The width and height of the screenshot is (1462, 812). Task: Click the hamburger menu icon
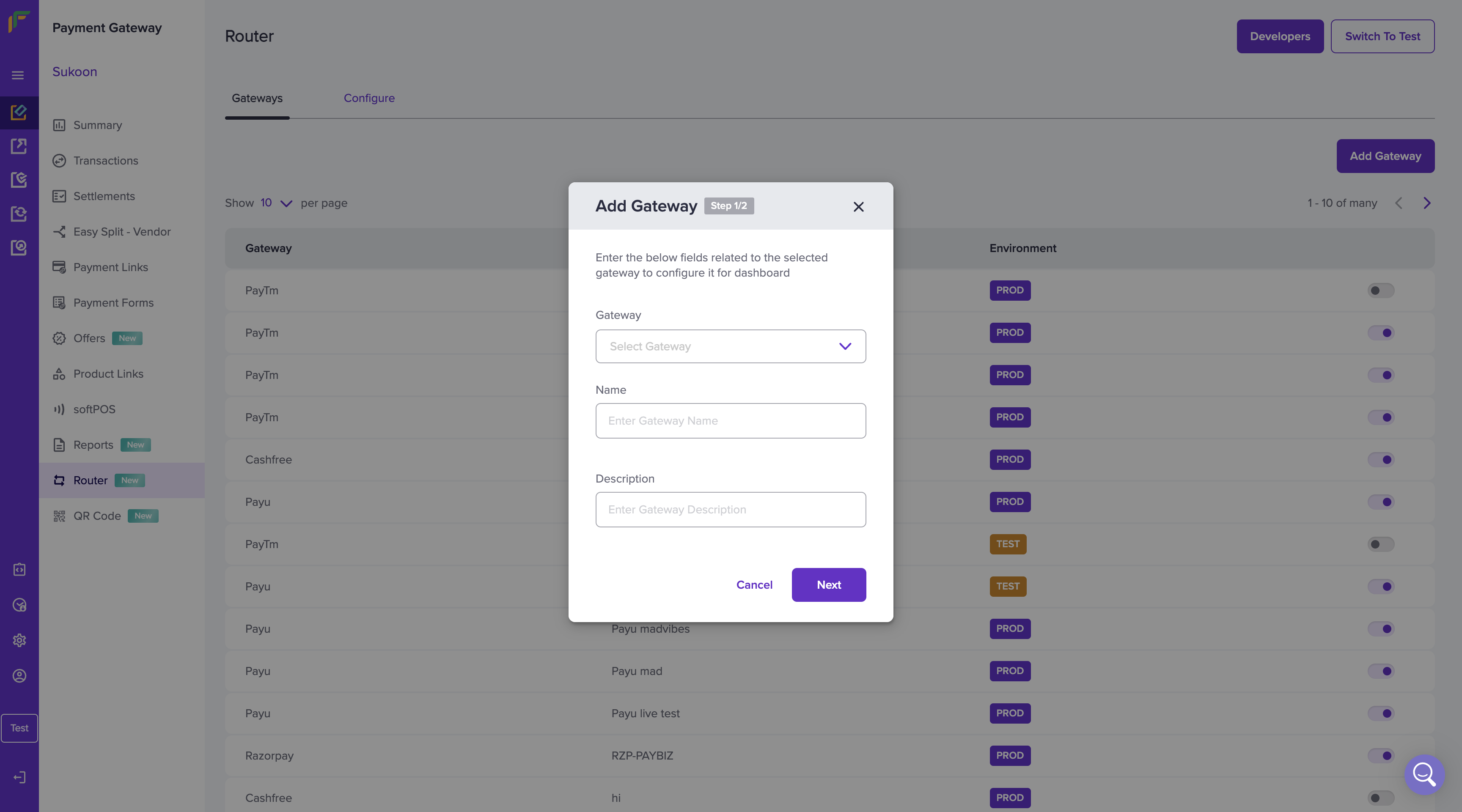coord(18,75)
